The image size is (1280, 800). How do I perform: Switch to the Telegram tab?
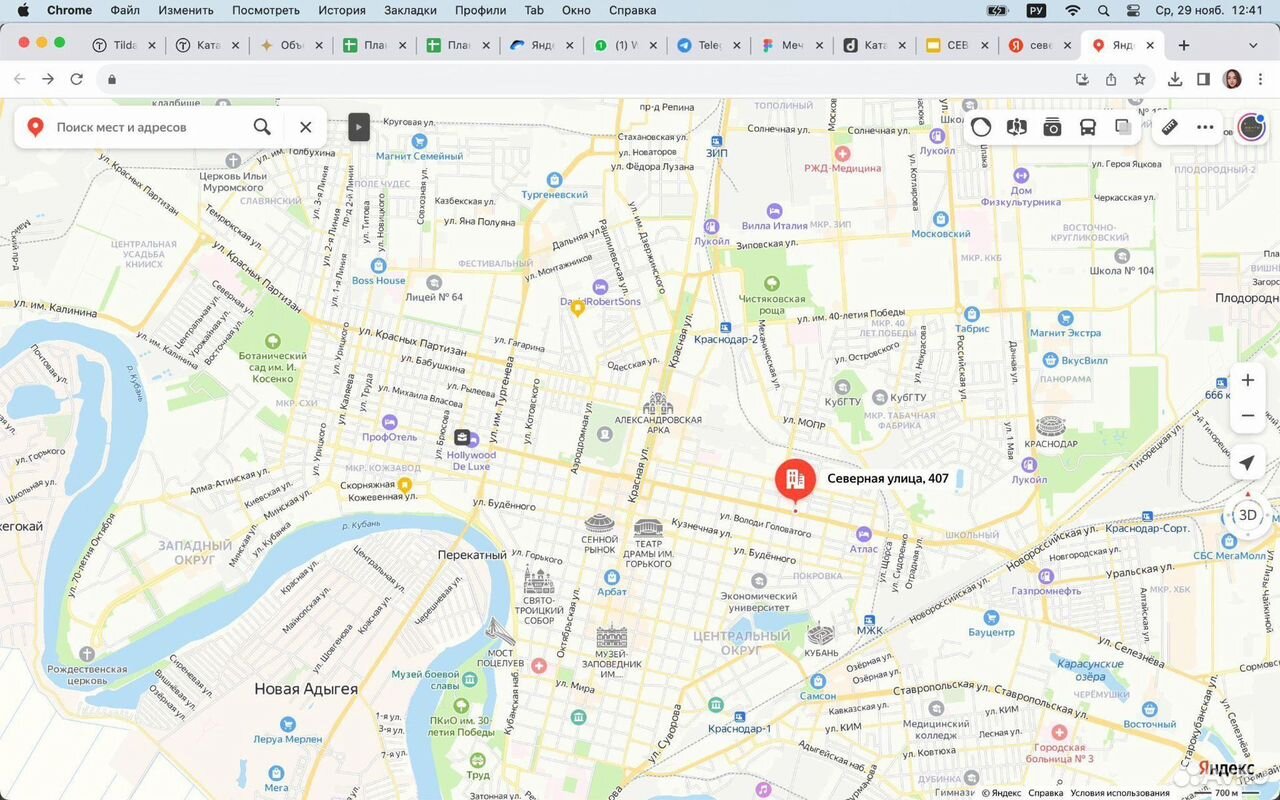709,45
